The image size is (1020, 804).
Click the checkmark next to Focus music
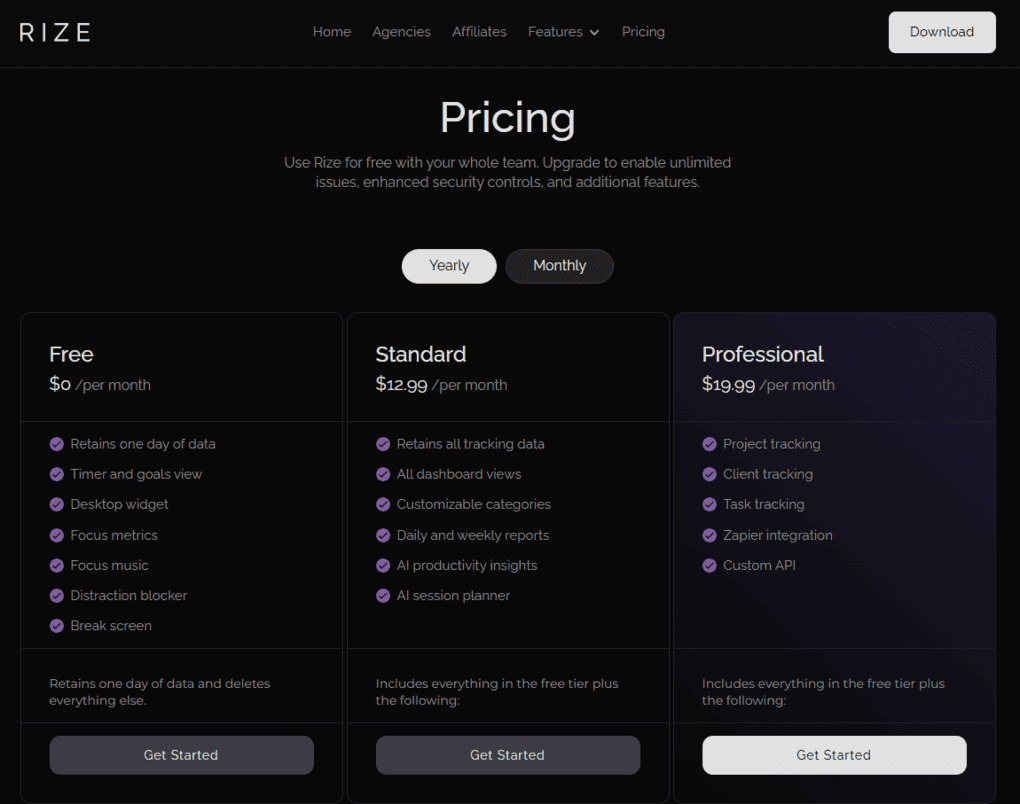click(57, 565)
